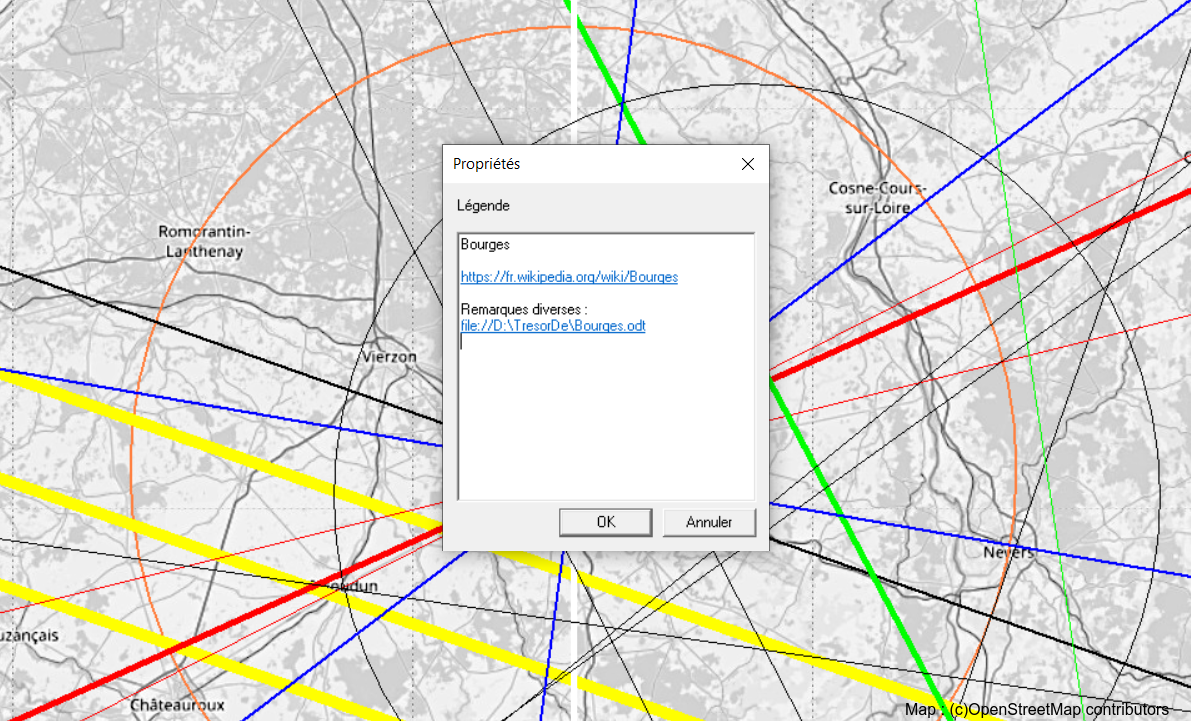The image size is (1191, 721).
Task: Click the Cosne-Cours-sur-Loire map label
Action: (x=877, y=198)
